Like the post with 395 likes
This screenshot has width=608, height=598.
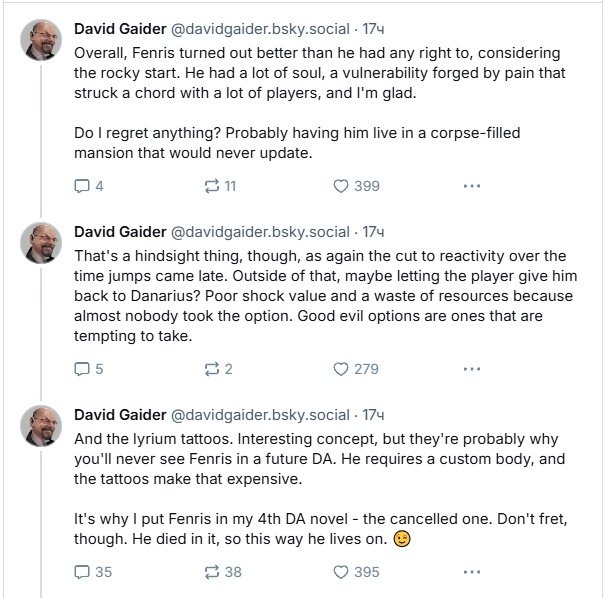pos(340,572)
